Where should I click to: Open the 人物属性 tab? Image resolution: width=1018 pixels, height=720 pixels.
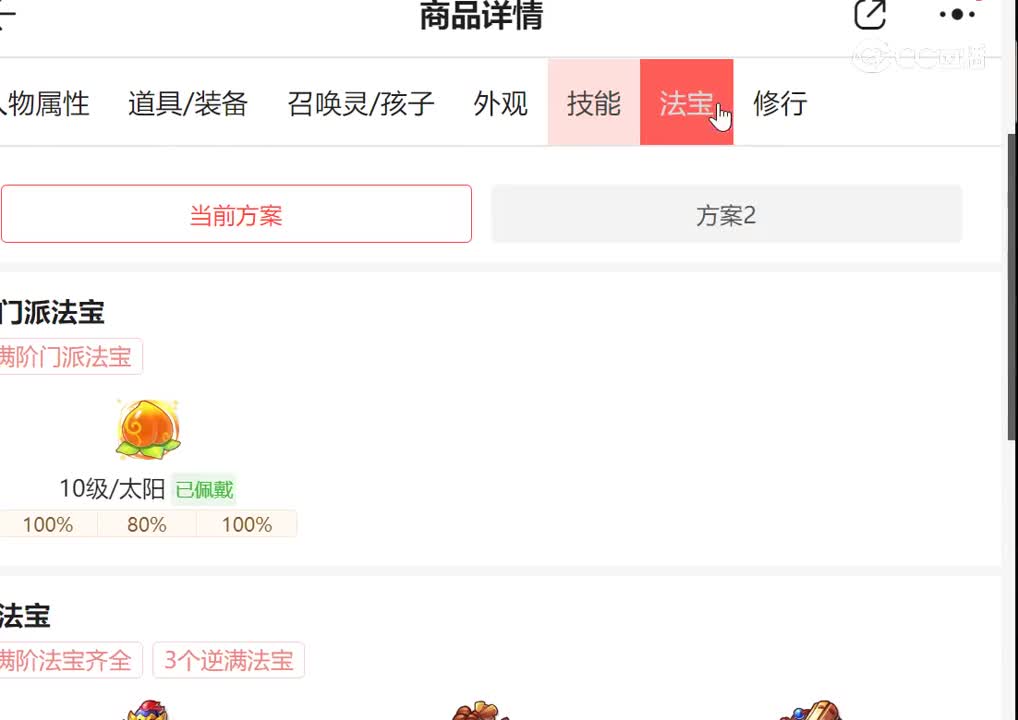pos(44,103)
